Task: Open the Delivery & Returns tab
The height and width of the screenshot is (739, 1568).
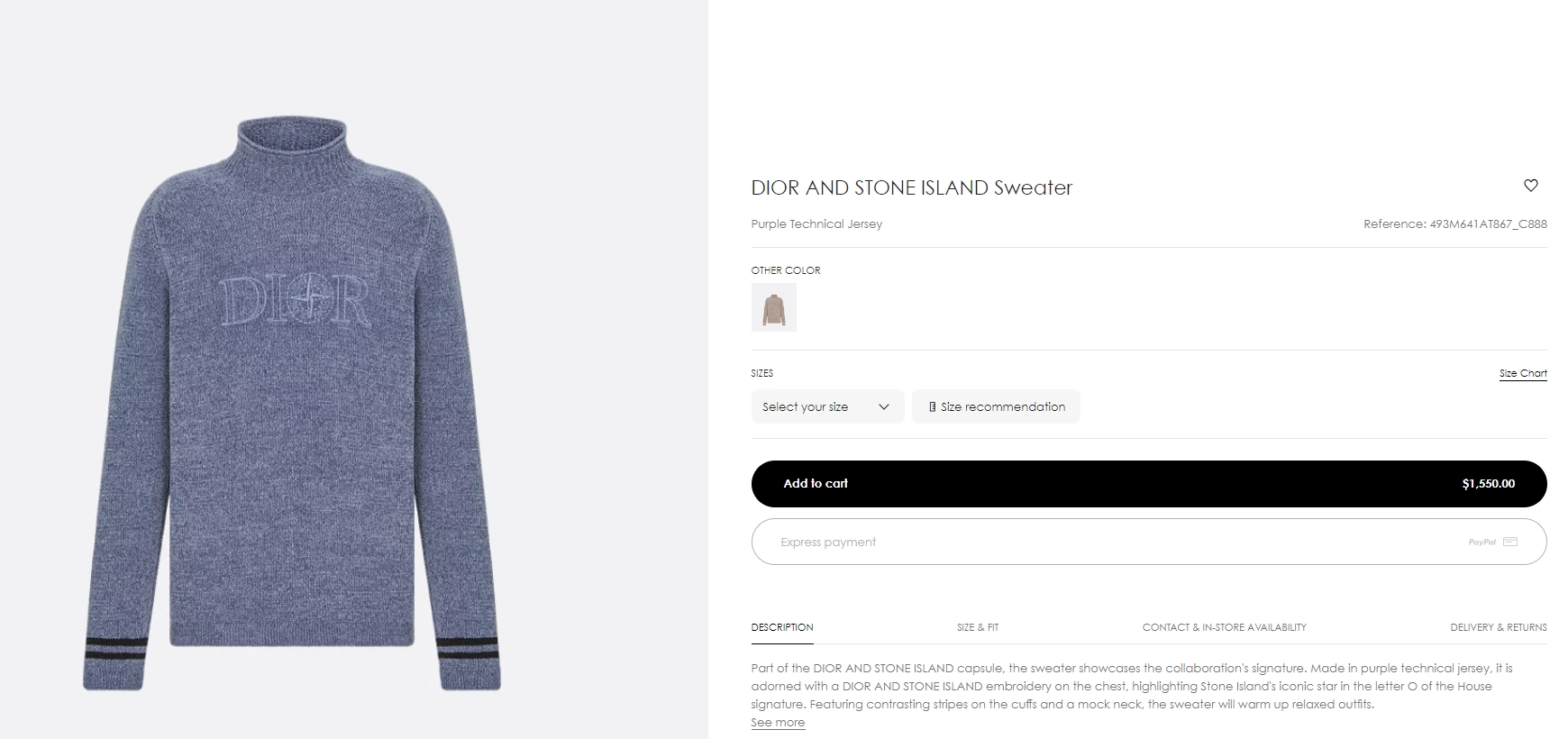Action: tap(1498, 627)
